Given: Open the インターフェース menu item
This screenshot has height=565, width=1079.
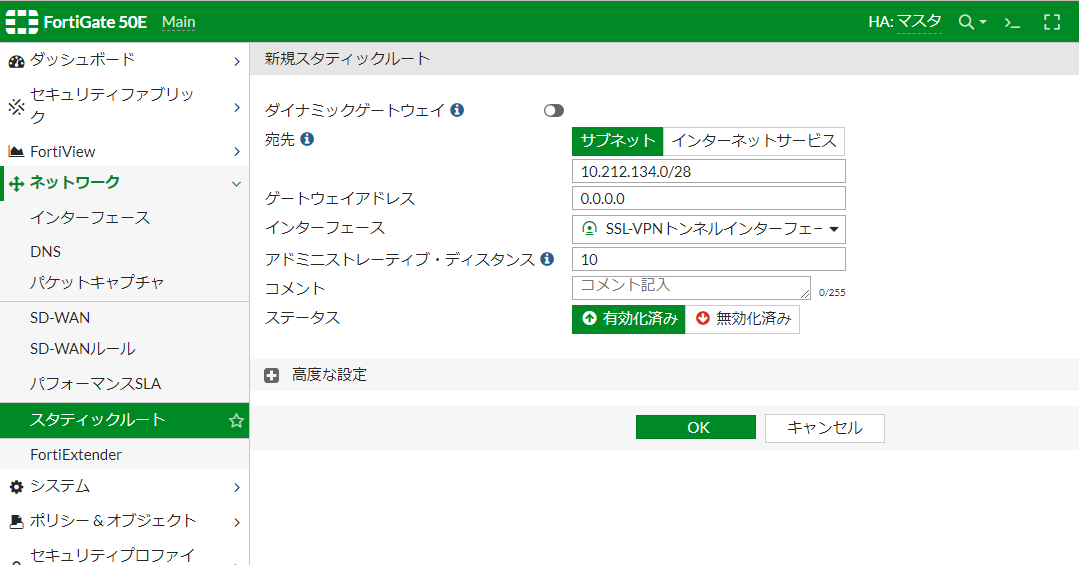Looking at the screenshot, I should 89,218.
